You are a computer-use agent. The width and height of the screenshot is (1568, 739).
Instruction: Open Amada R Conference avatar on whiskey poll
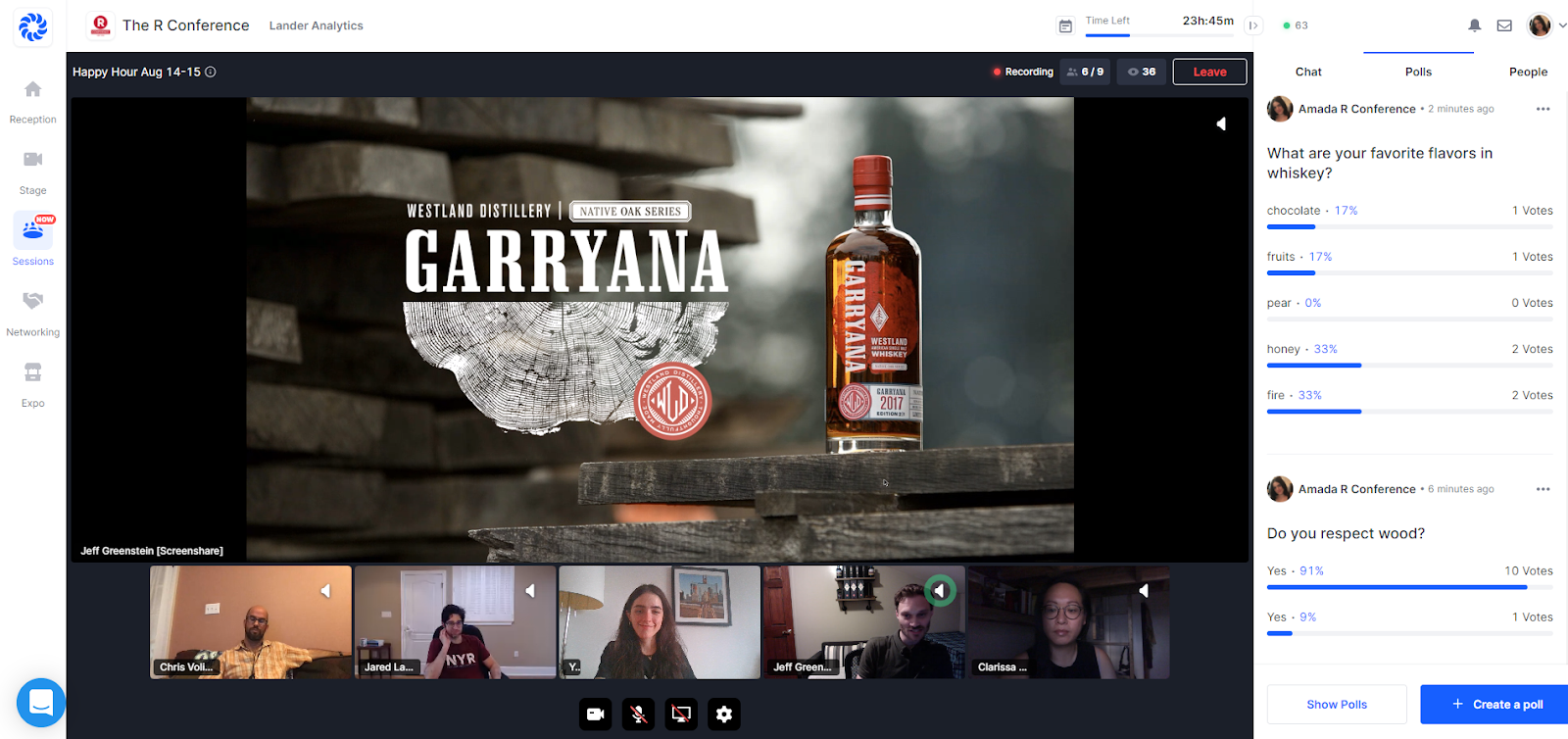click(1280, 109)
